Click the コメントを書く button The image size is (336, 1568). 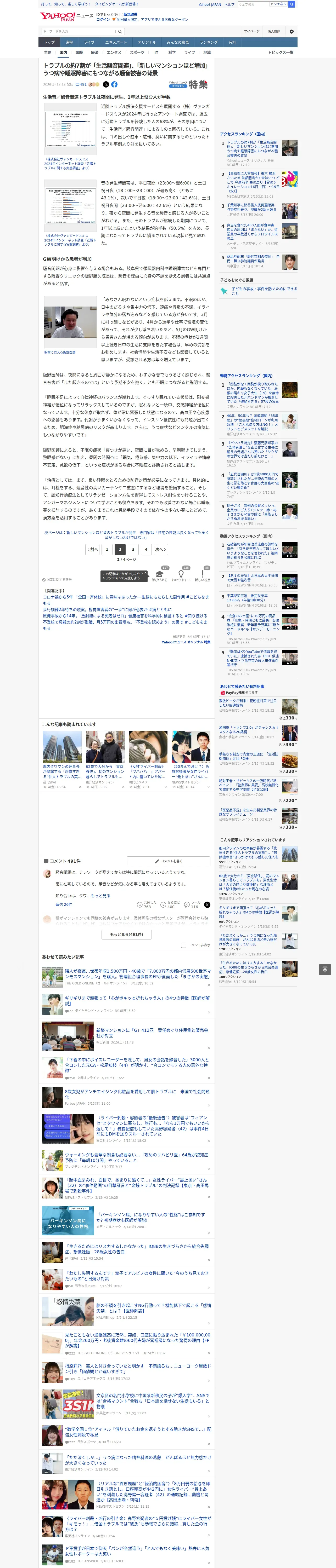click(169, 861)
